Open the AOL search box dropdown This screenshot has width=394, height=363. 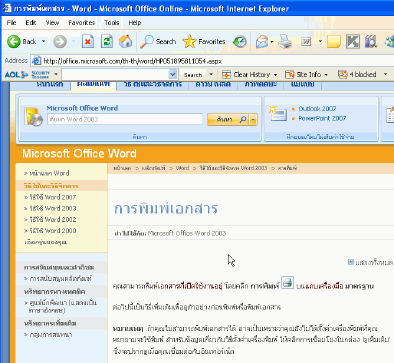coord(172,74)
